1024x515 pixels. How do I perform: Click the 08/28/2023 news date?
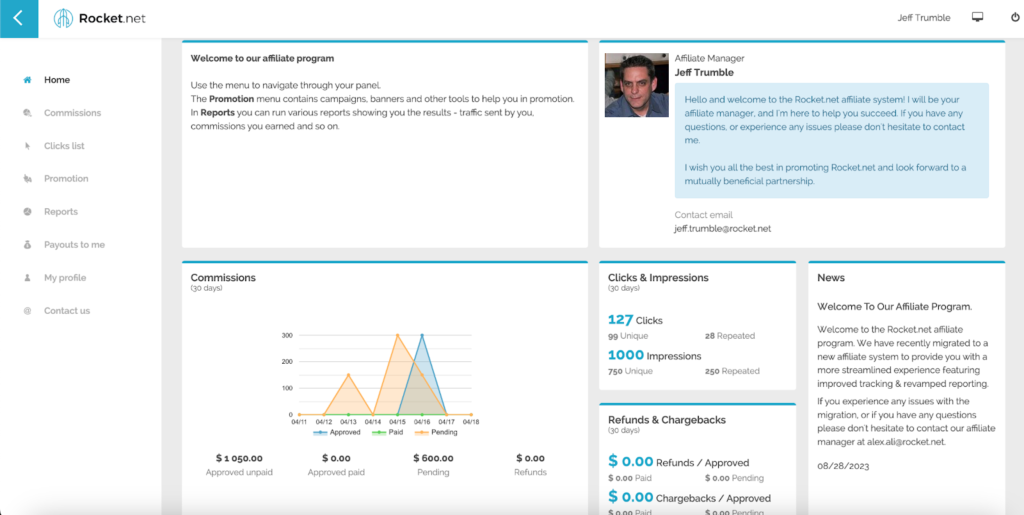843,467
